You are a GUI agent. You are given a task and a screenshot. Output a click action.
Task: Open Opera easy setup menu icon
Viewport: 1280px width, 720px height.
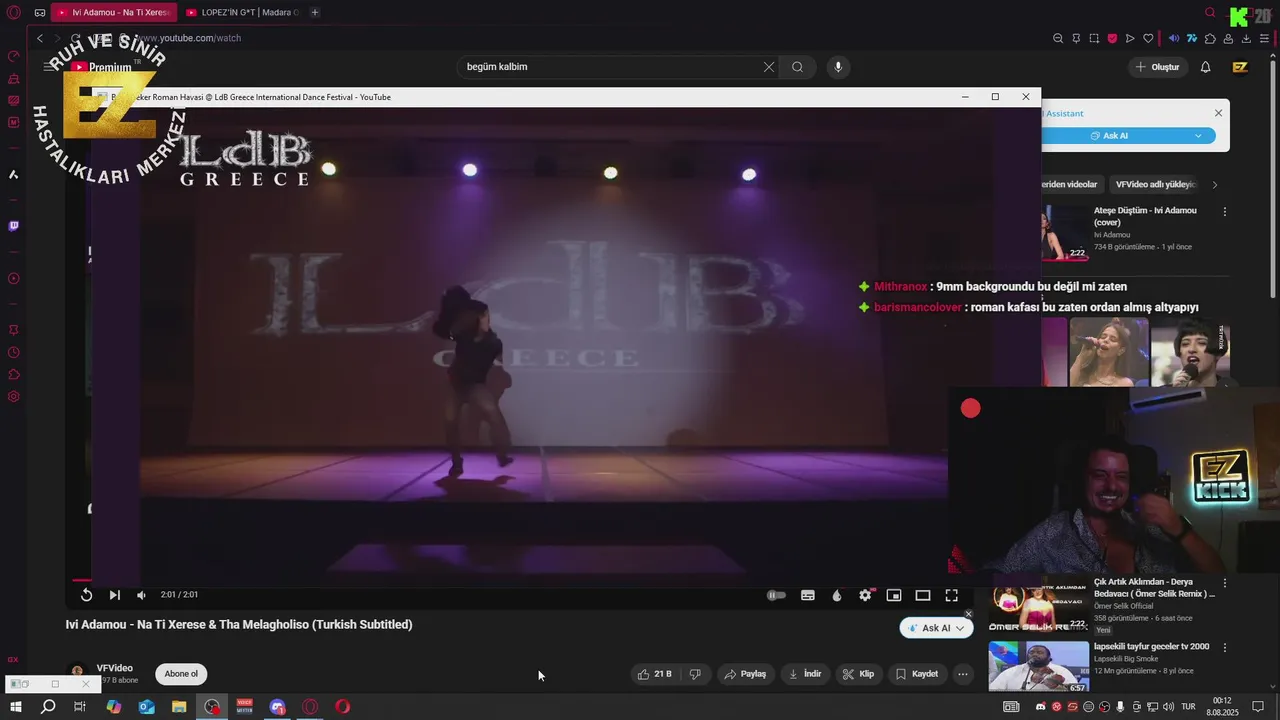(x=1264, y=38)
